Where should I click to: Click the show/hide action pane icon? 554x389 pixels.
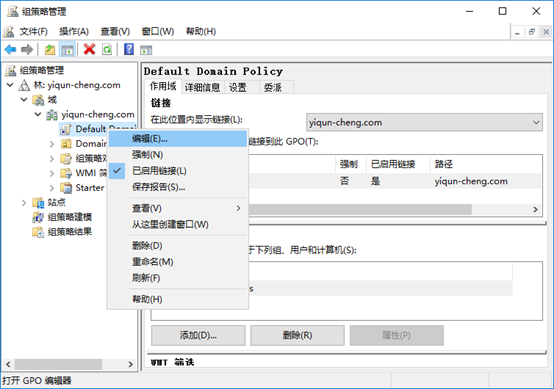(x=146, y=50)
